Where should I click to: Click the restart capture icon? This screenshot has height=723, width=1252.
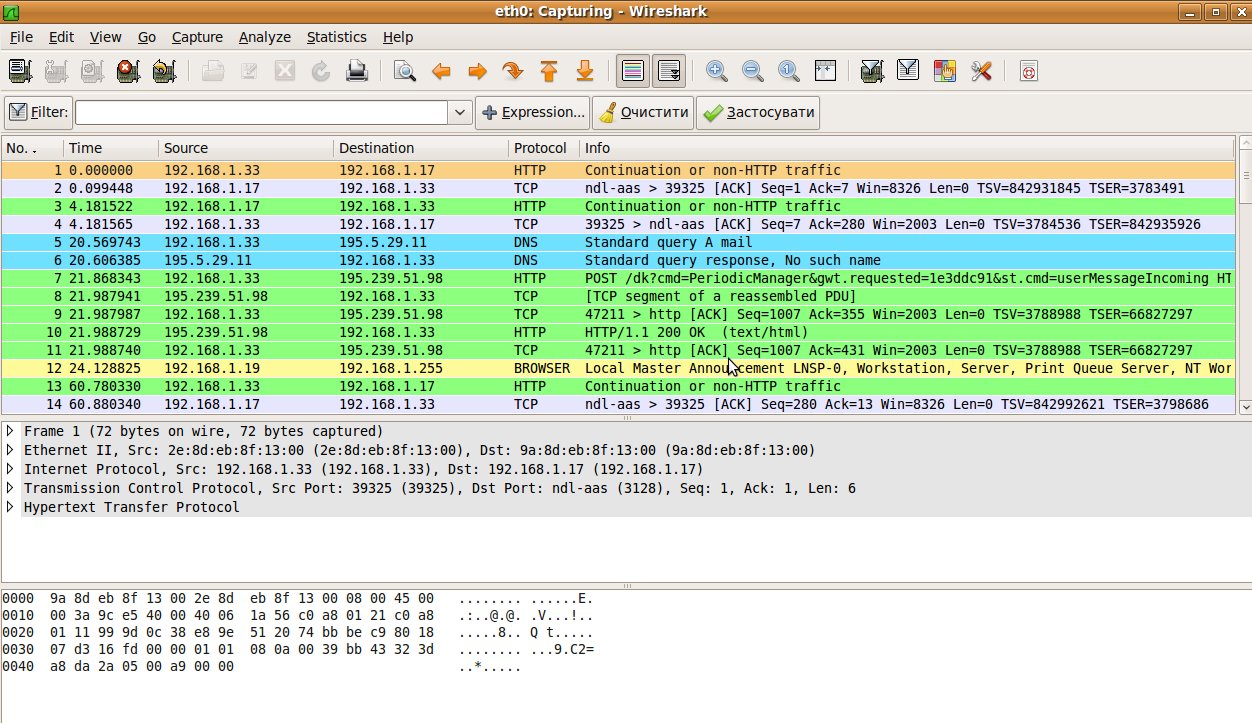click(164, 71)
